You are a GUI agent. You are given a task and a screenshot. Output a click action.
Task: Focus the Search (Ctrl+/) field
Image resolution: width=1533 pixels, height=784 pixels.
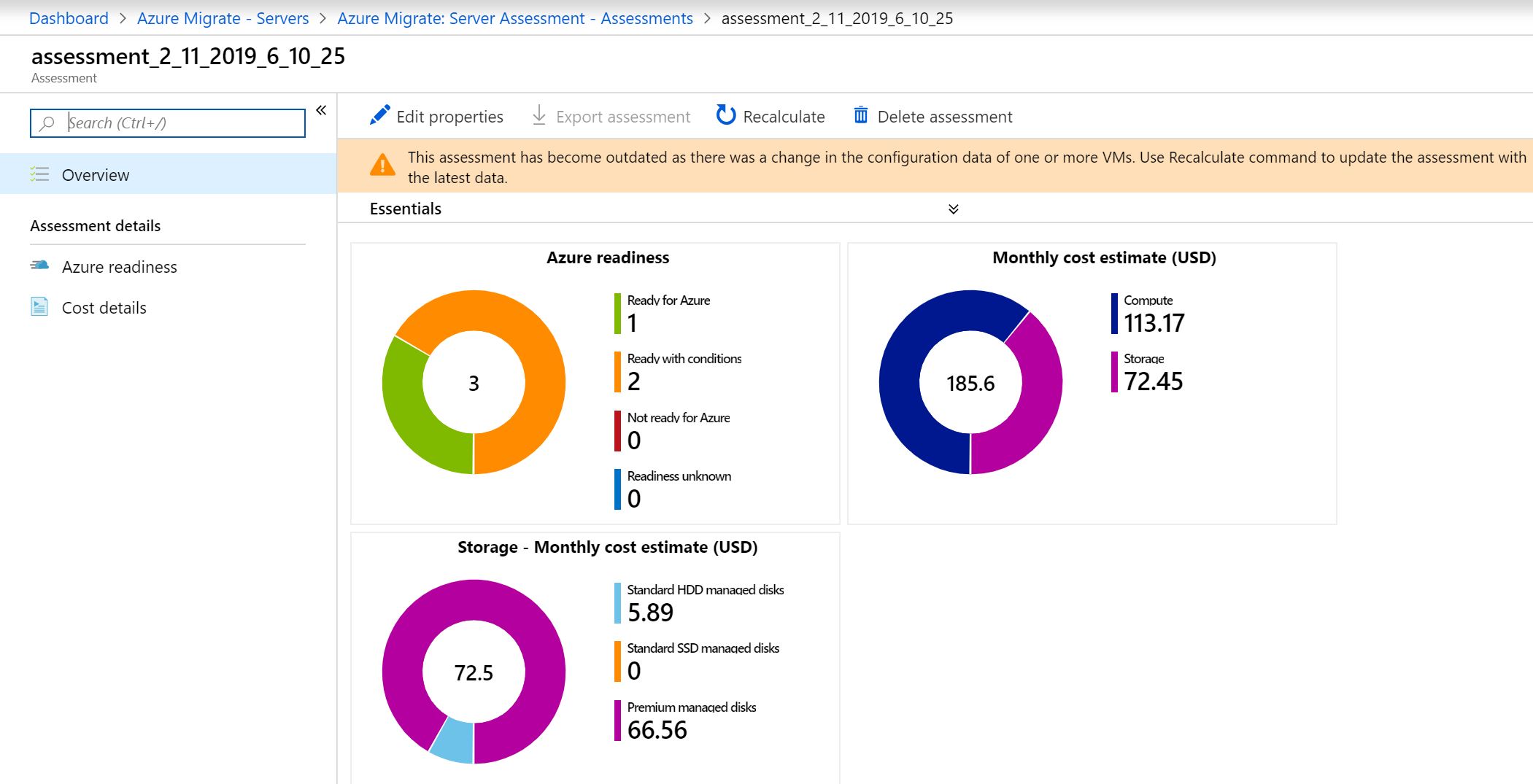(168, 123)
